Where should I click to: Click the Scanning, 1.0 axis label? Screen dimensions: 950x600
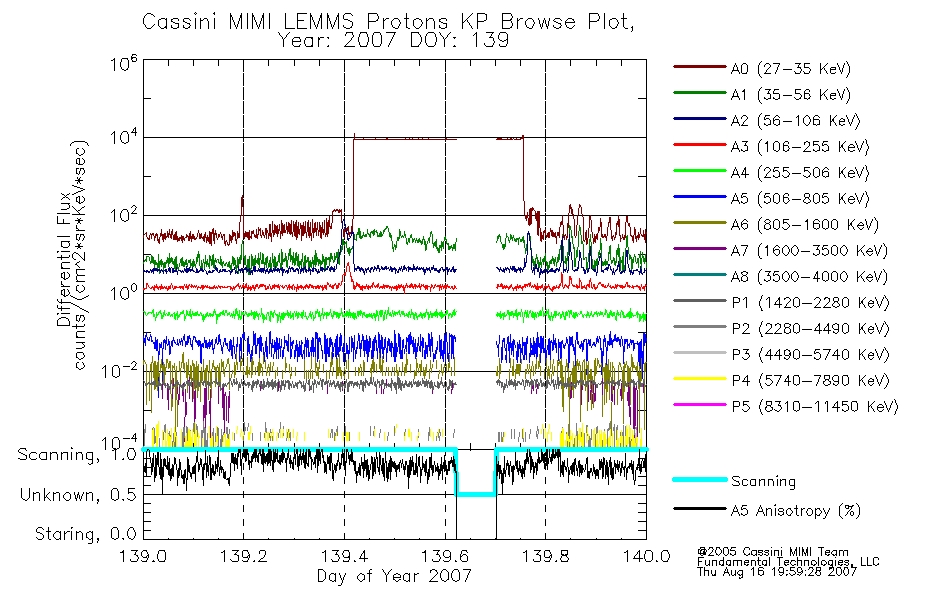click(x=77, y=455)
